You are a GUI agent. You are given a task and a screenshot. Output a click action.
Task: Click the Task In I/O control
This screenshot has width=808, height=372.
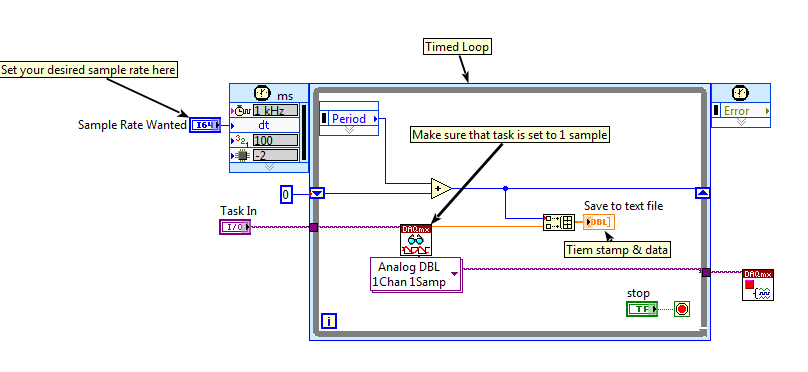click(x=235, y=227)
